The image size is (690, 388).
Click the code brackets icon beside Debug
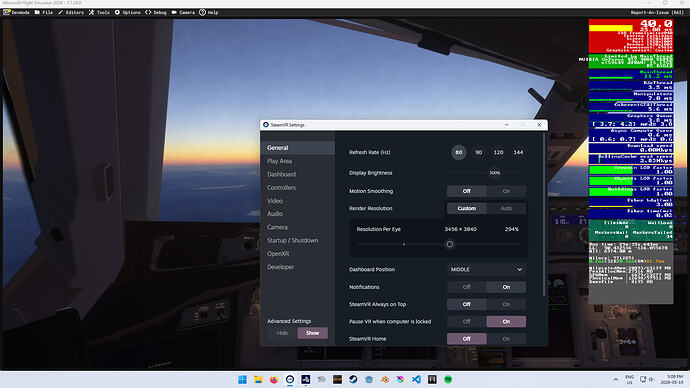pos(148,12)
